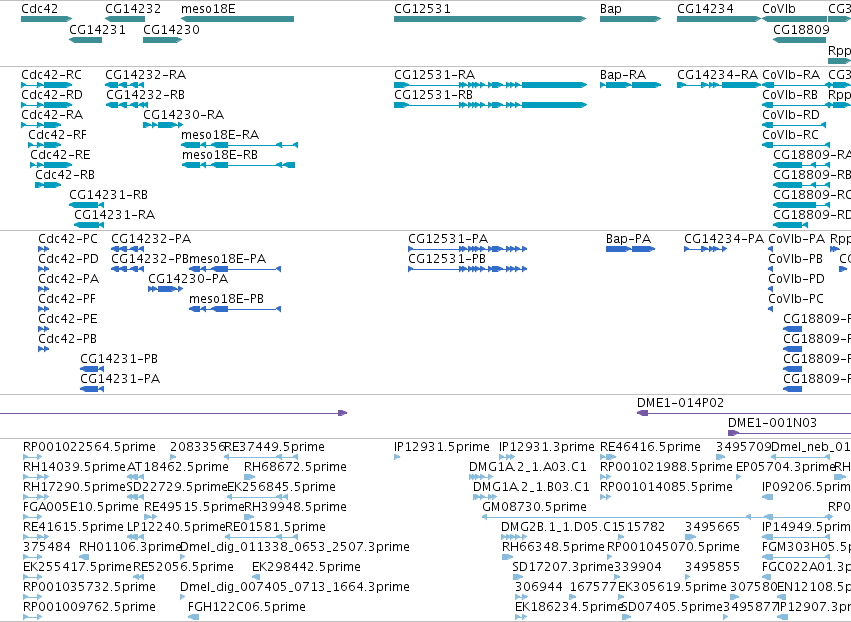Click the CG18809 gene label
Image resolution: width=851 pixels, height=622 pixels.
tap(801, 29)
